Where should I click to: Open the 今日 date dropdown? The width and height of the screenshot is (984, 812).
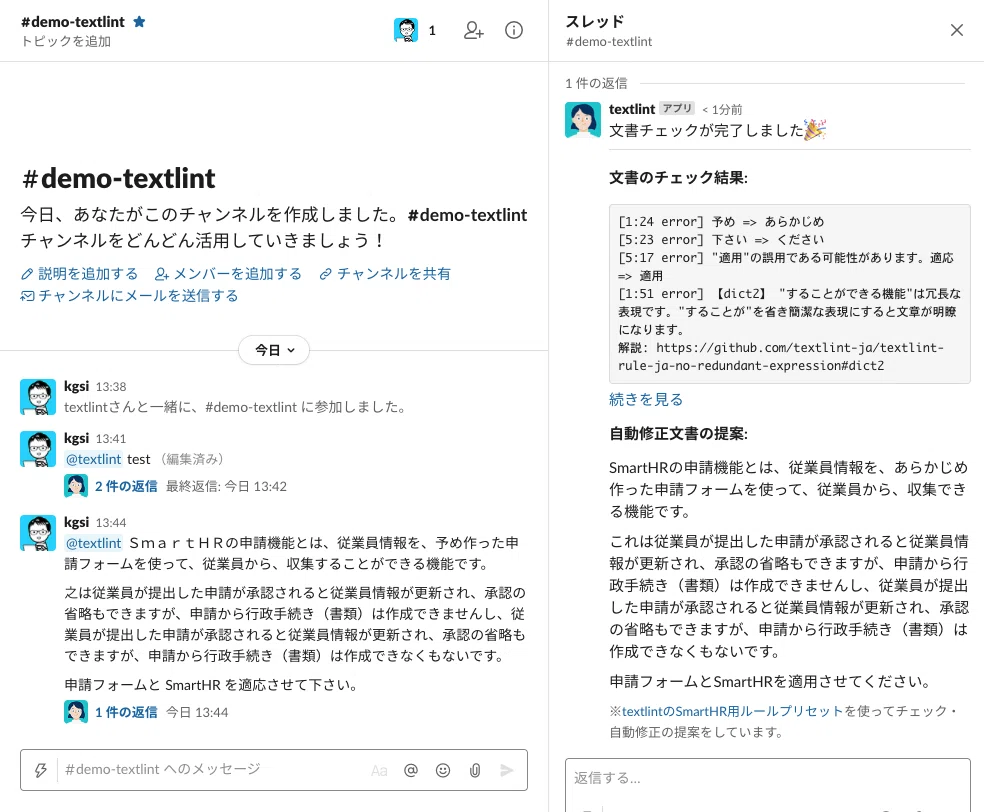coord(274,350)
